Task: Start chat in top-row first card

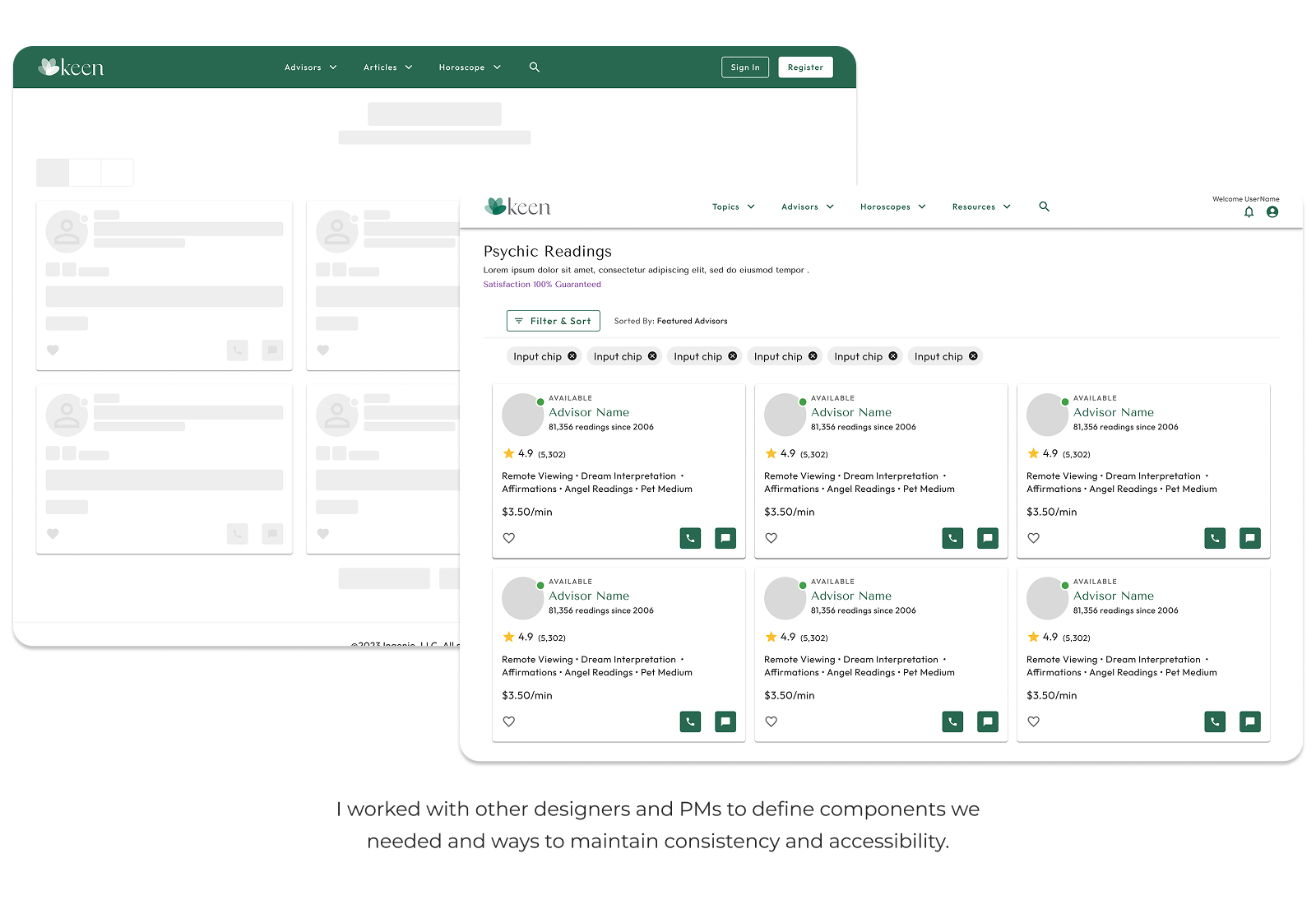Action: [x=725, y=538]
